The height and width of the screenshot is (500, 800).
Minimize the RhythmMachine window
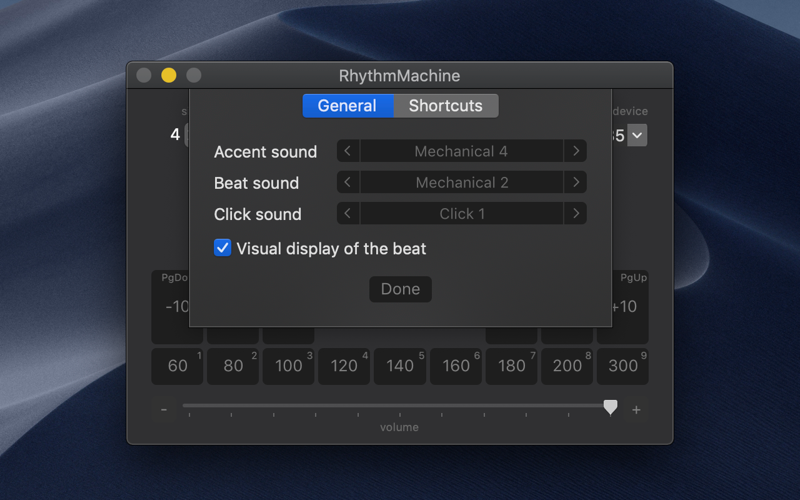[x=169, y=76]
